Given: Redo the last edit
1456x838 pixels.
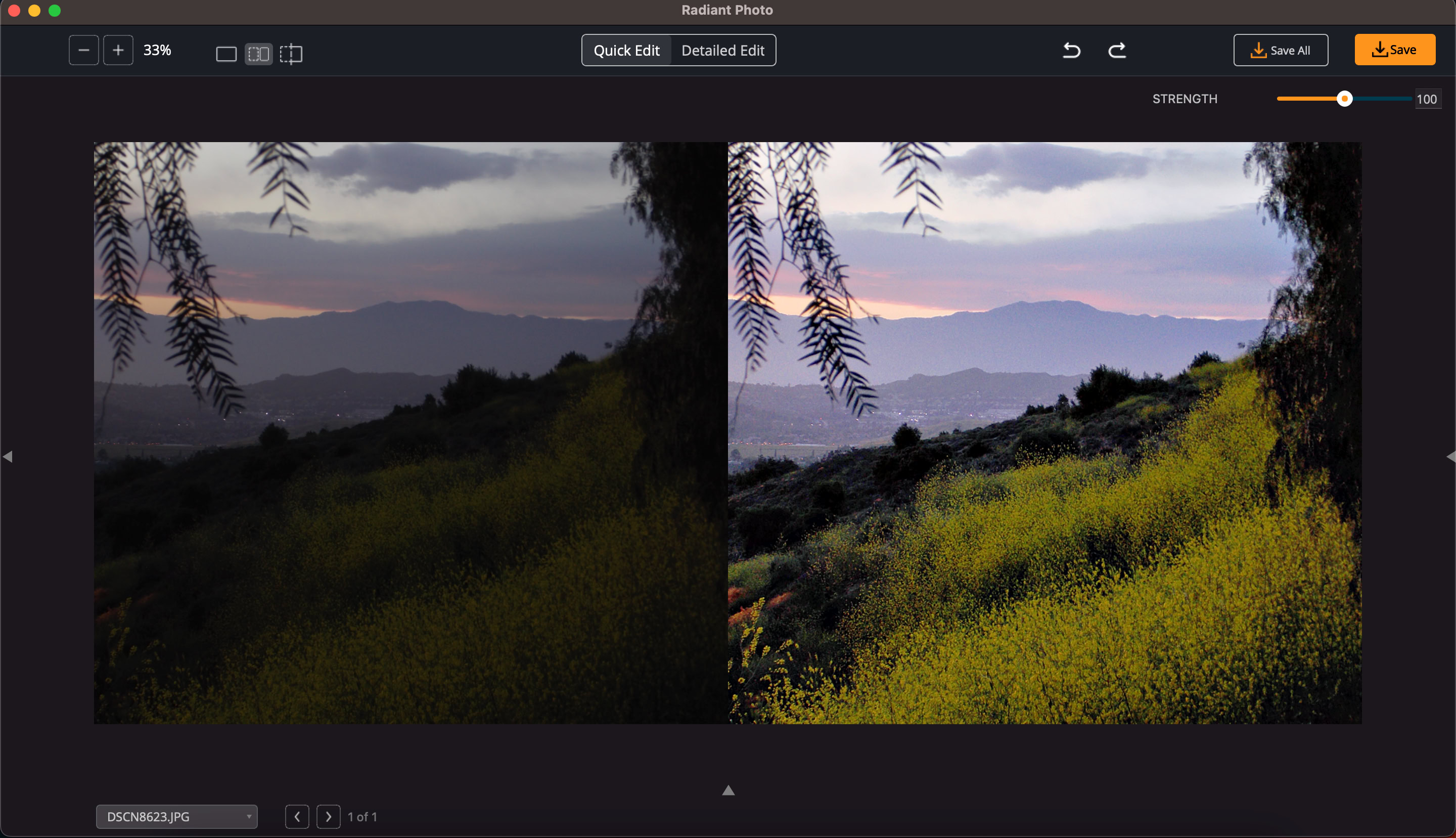Looking at the screenshot, I should (1117, 51).
